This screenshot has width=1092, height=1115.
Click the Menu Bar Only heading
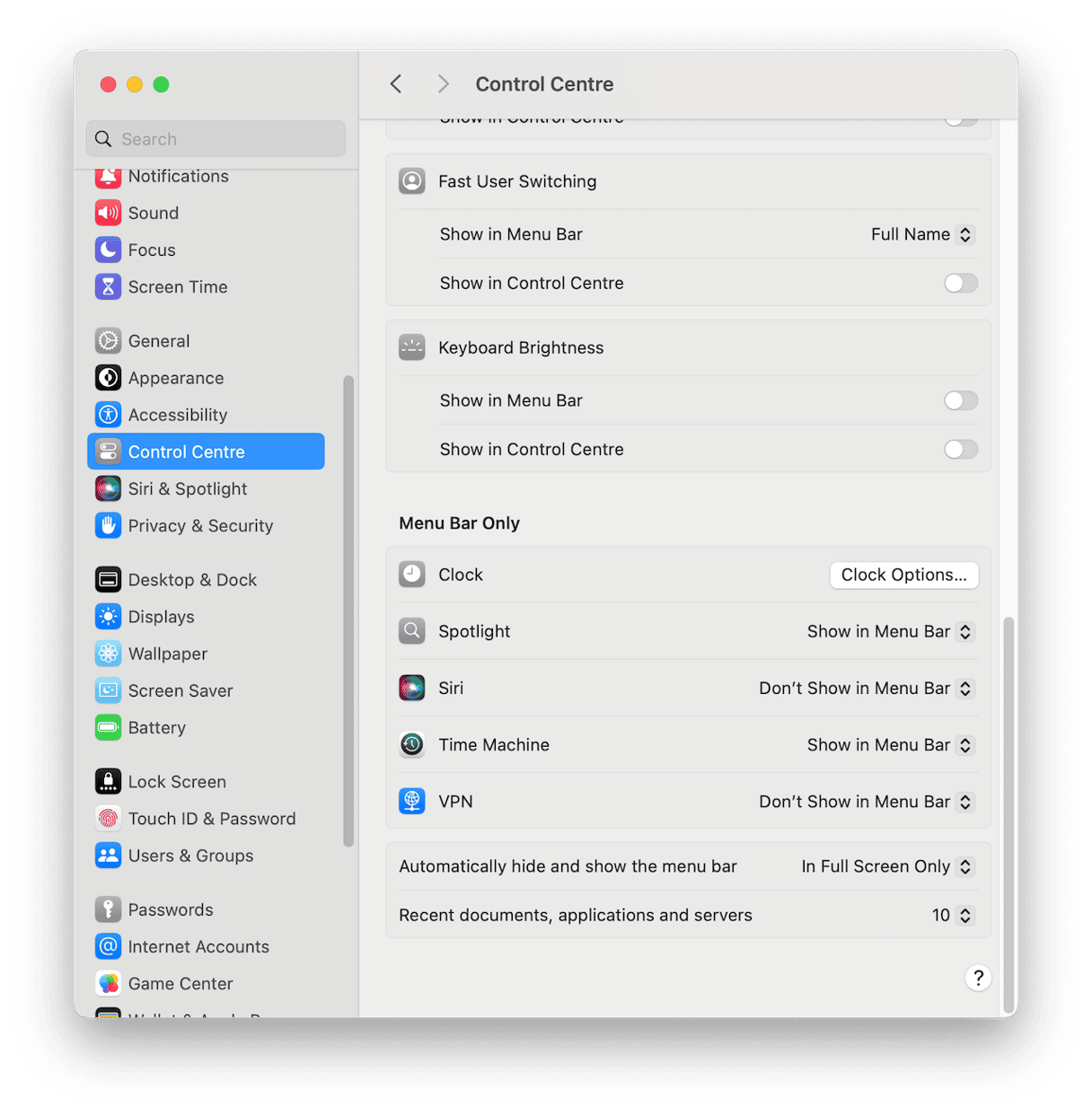(459, 523)
